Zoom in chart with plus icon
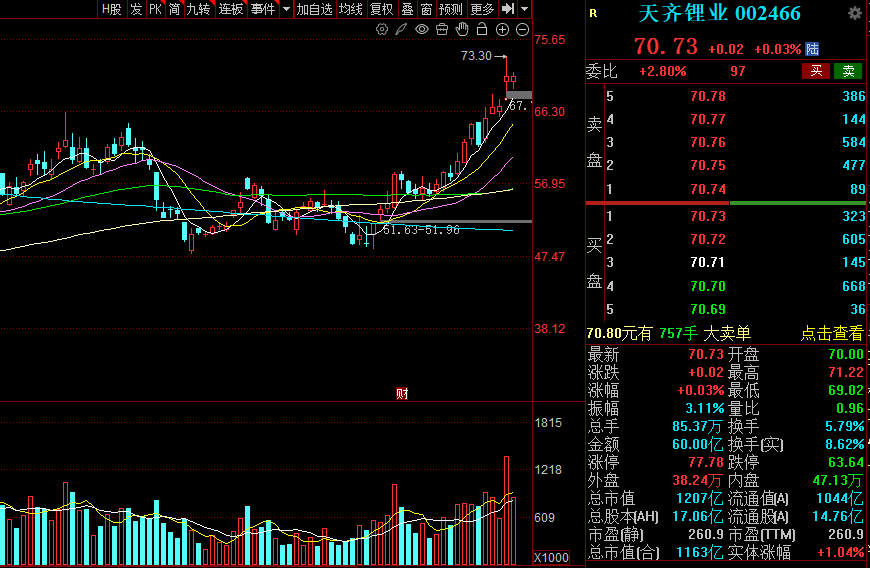This screenshot has height=568, width=870. (502, 30)
